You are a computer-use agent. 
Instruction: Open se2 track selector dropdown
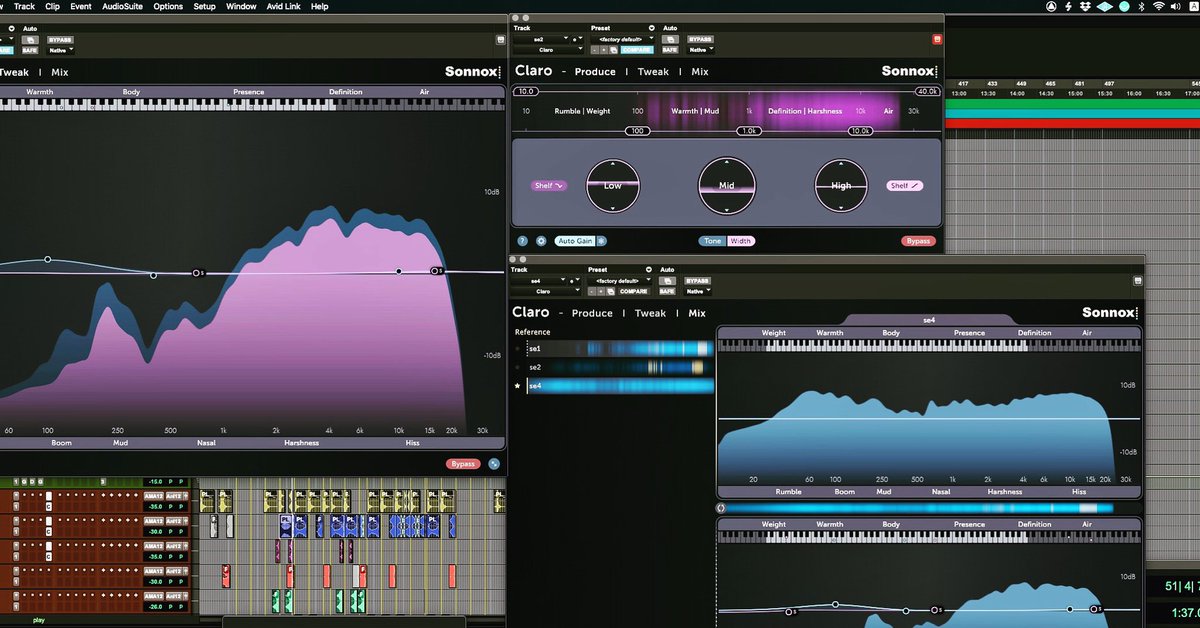click(x=541, y=38)
